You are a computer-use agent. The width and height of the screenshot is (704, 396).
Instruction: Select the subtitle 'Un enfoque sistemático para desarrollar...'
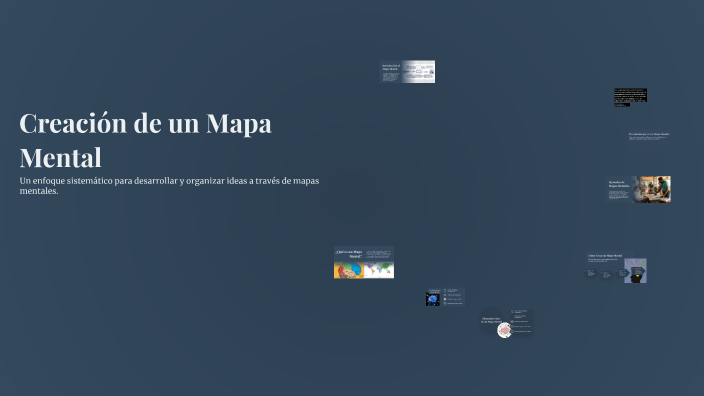(169, 185)
